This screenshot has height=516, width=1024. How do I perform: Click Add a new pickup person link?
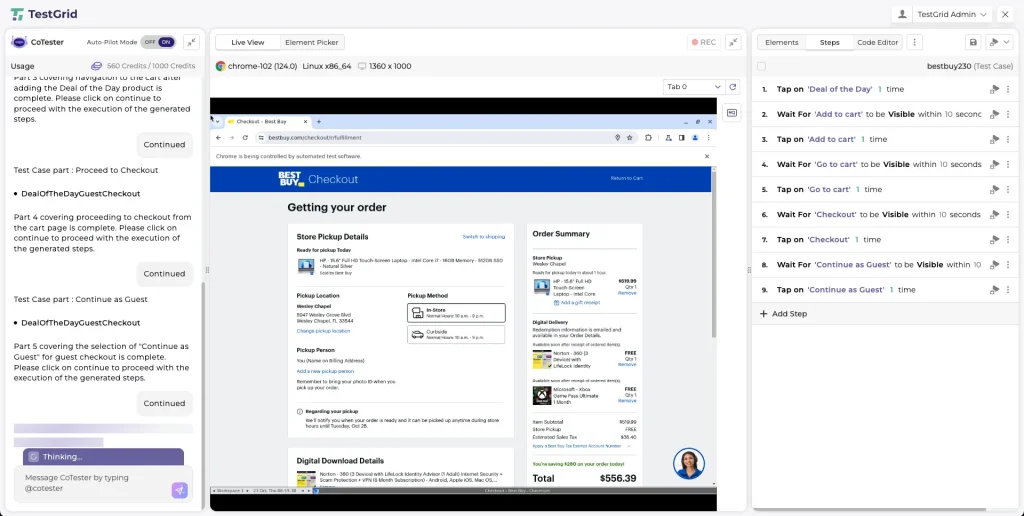coord(325,371)
